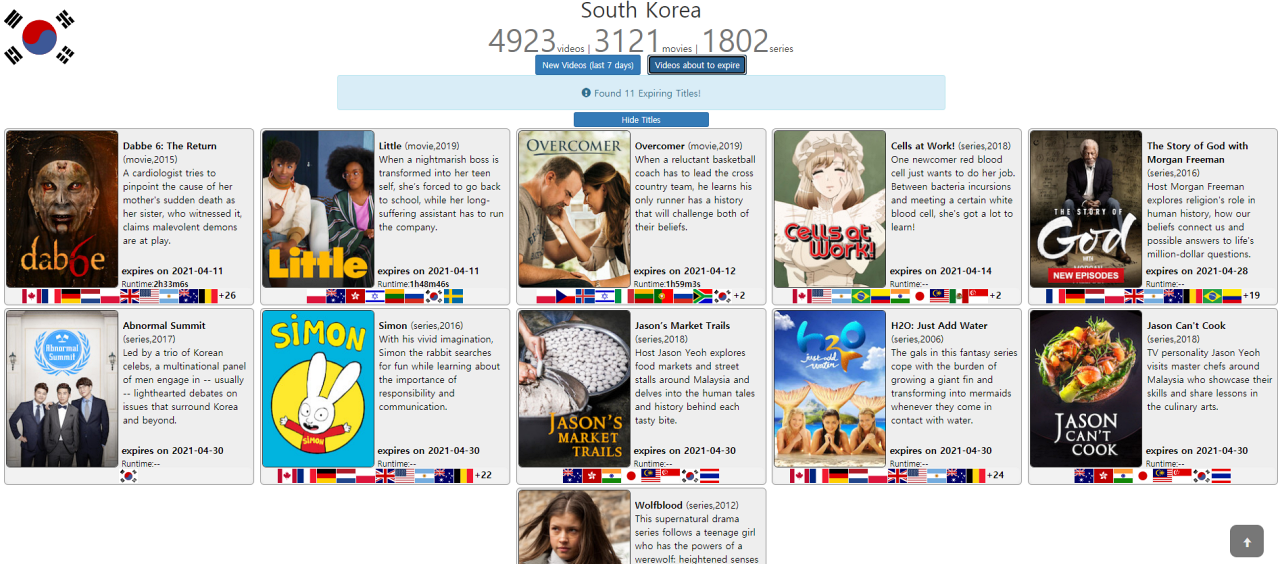The width and height of the screenshot is (1280, 564).
Task: Click the Jason Can't Cook title
Action: (x=1186, y=326)
